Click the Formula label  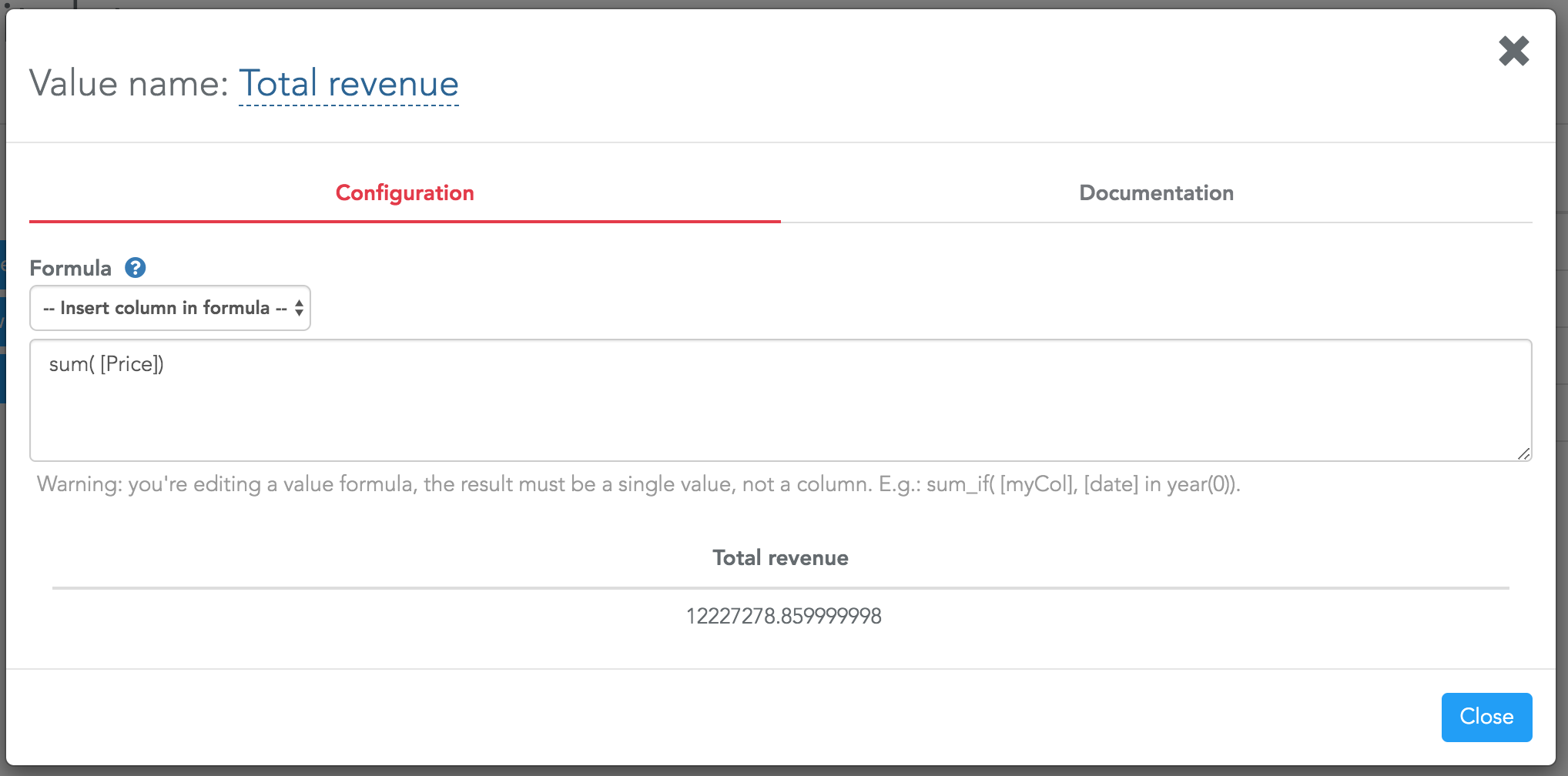point(70,268)
